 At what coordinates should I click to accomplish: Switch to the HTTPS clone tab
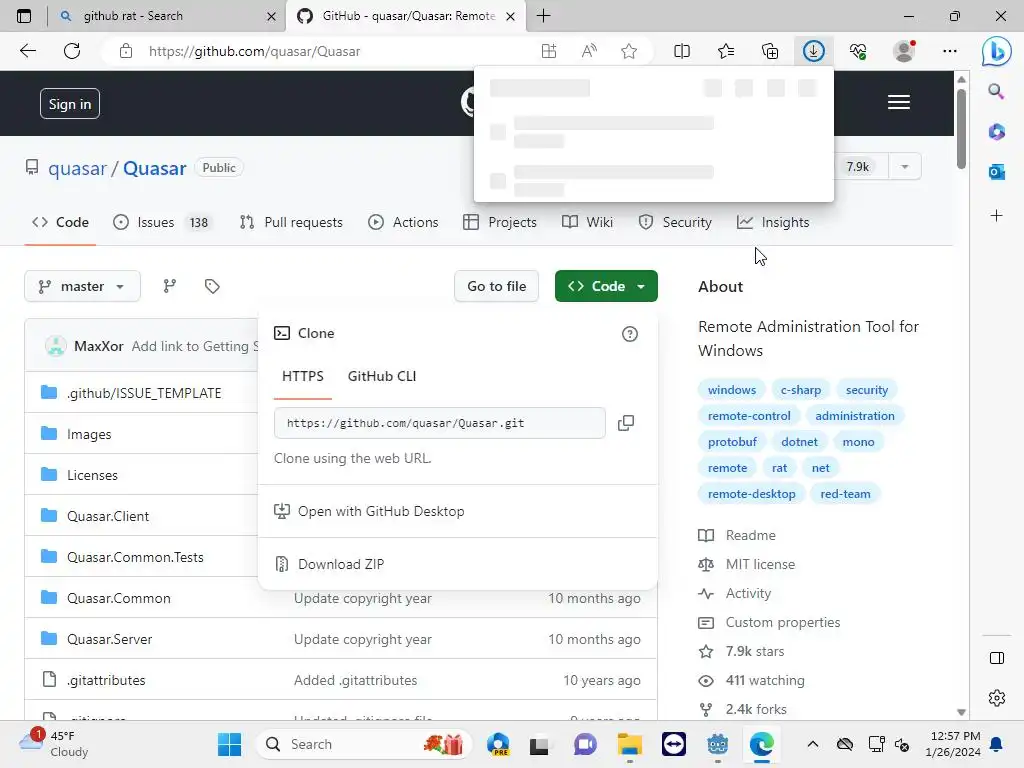click(x=302, y=376)
